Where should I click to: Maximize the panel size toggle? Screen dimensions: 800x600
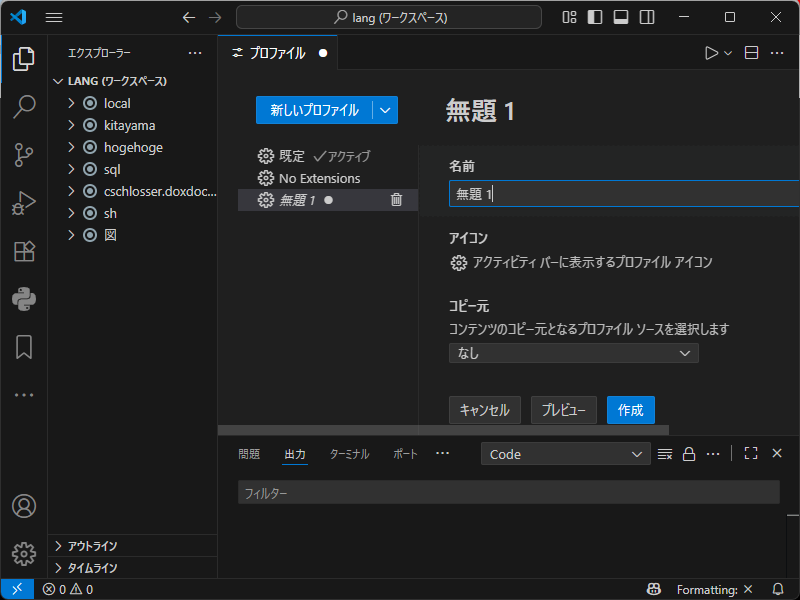751,454
